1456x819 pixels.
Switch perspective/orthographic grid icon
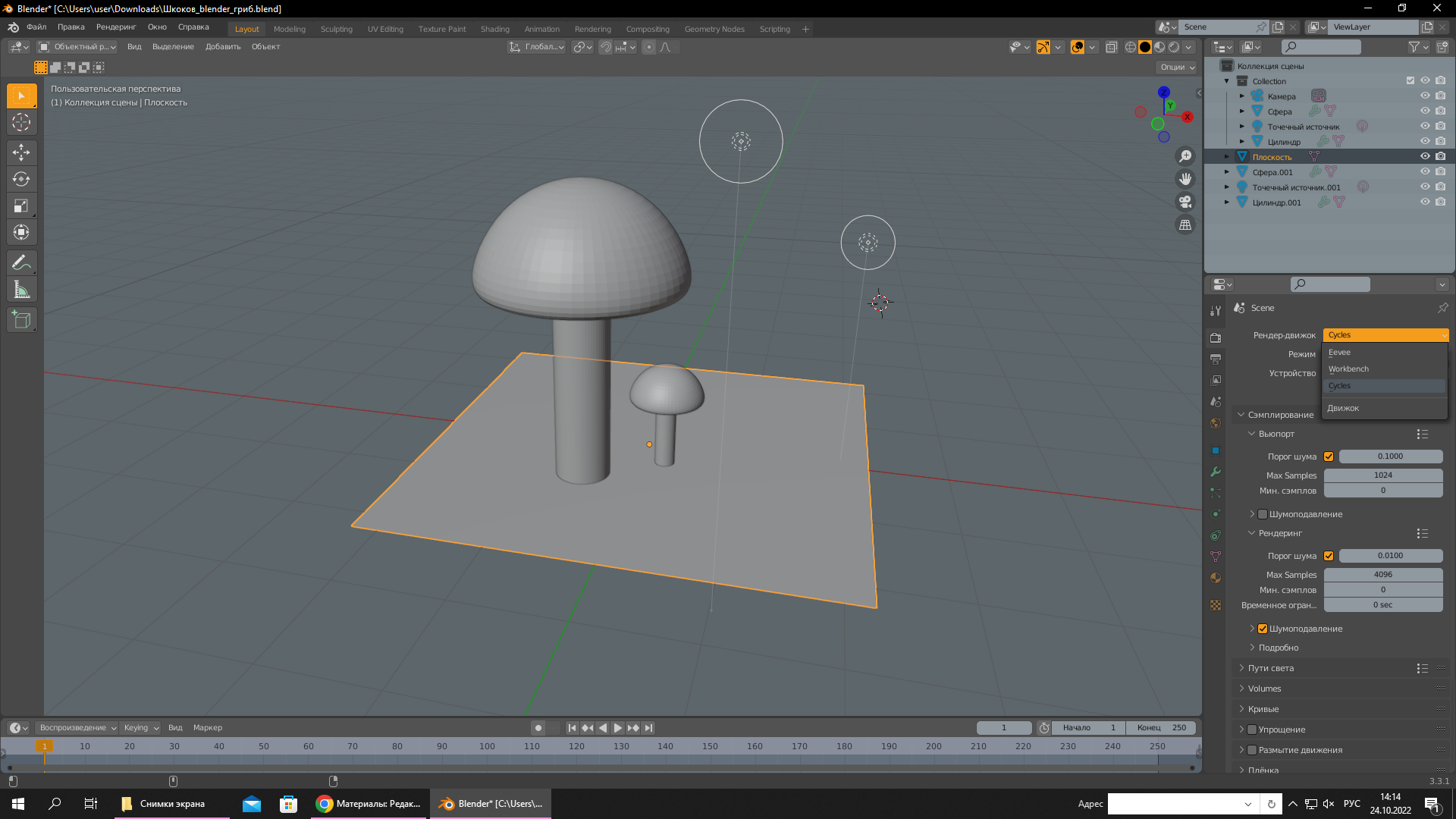1185,224
